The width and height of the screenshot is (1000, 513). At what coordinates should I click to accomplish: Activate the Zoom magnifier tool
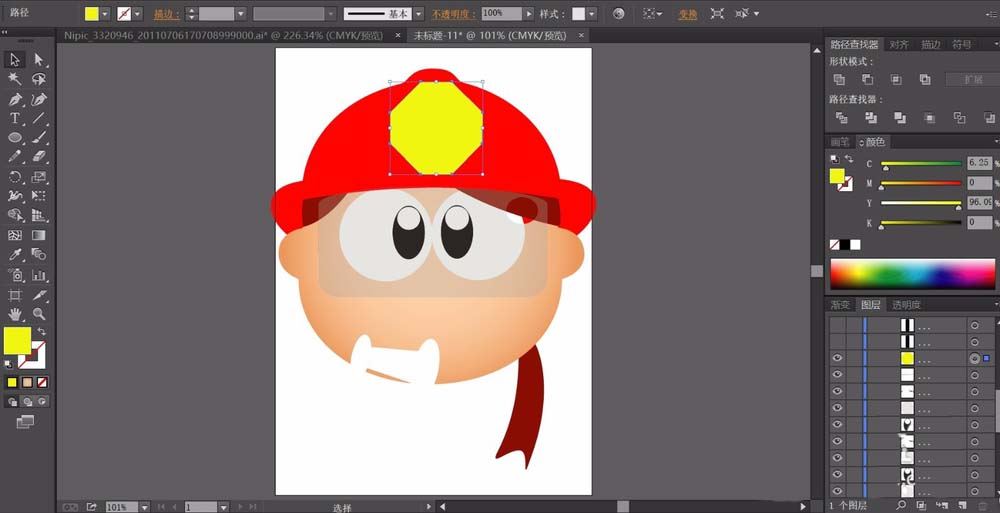point(39,314)
